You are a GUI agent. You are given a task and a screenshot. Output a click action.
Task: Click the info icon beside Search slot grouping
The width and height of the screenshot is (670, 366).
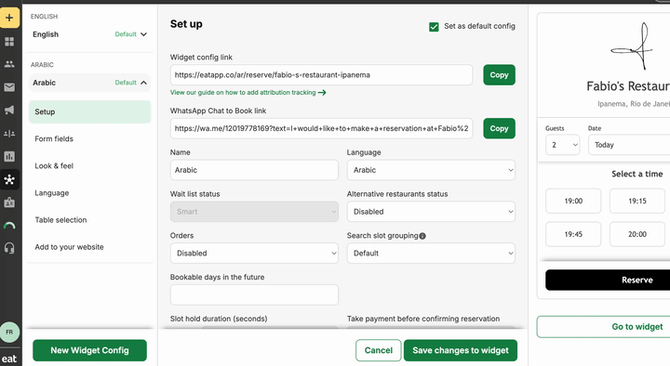(422, 236)
